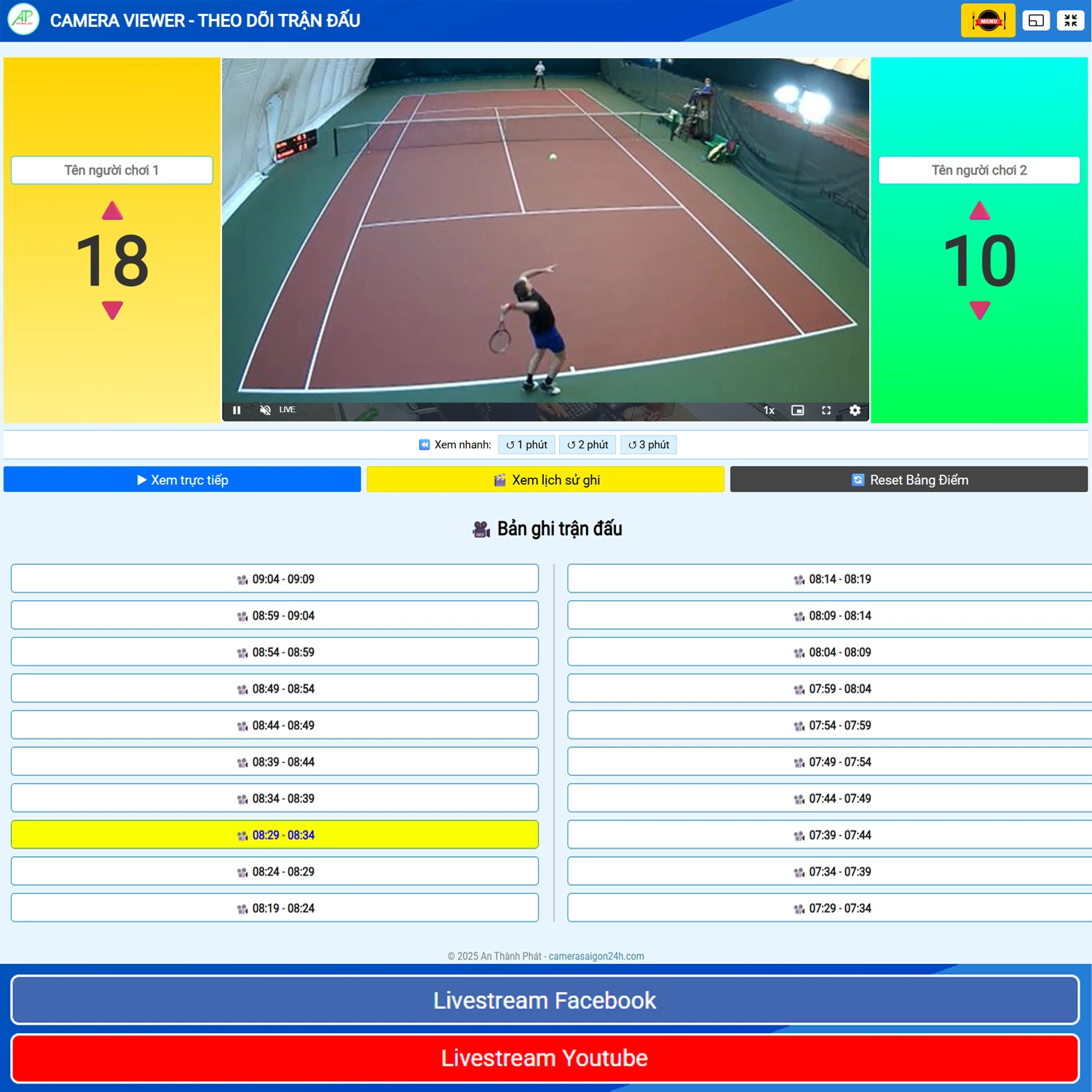1092x1092 pixels.
Task: Open the 07:29 - 07:34 recording
Action: tap(829, 908)
